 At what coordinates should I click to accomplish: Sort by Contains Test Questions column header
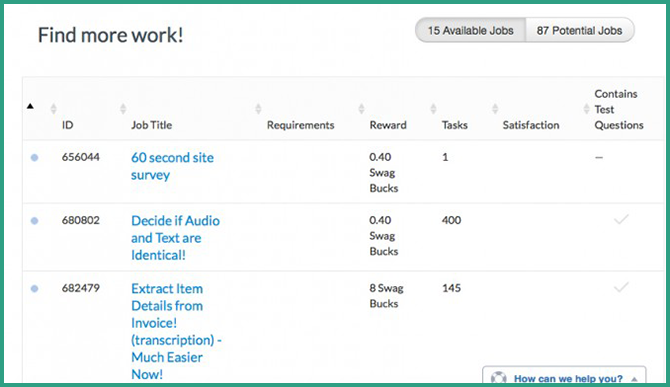coord(619,109)
